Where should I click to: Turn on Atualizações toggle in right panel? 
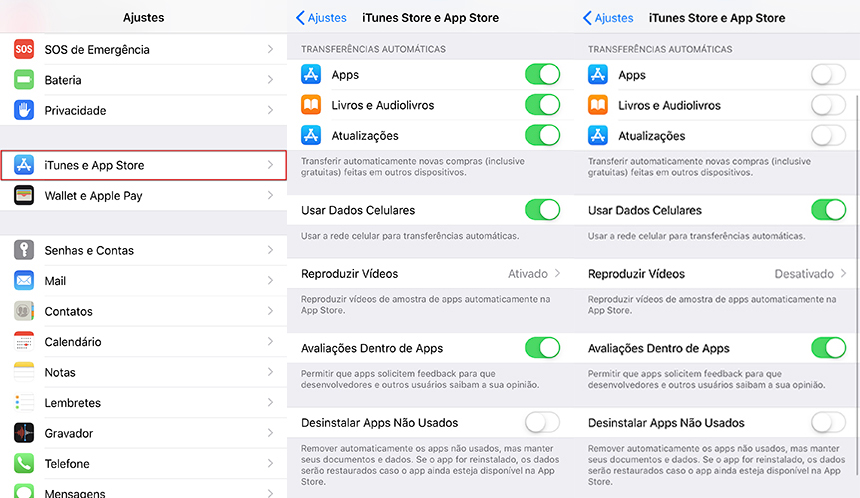click(x=829, y=135)
